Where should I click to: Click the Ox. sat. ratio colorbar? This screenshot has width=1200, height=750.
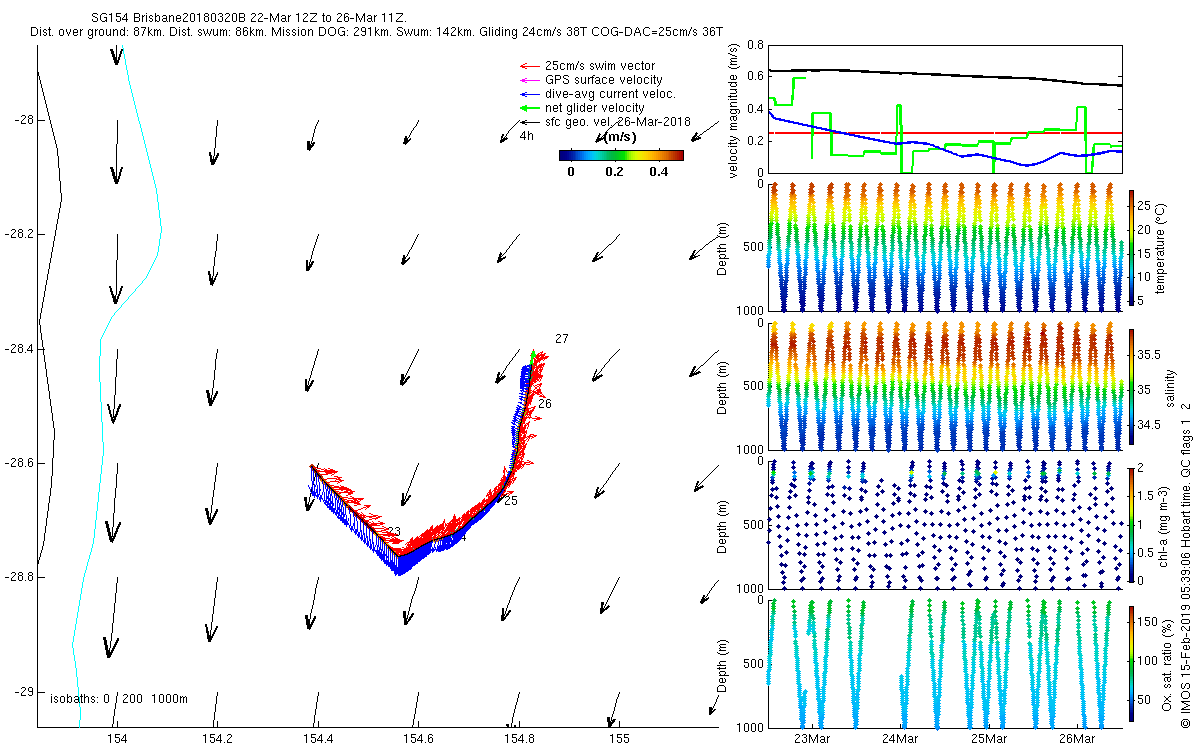tap(1132, 661)
